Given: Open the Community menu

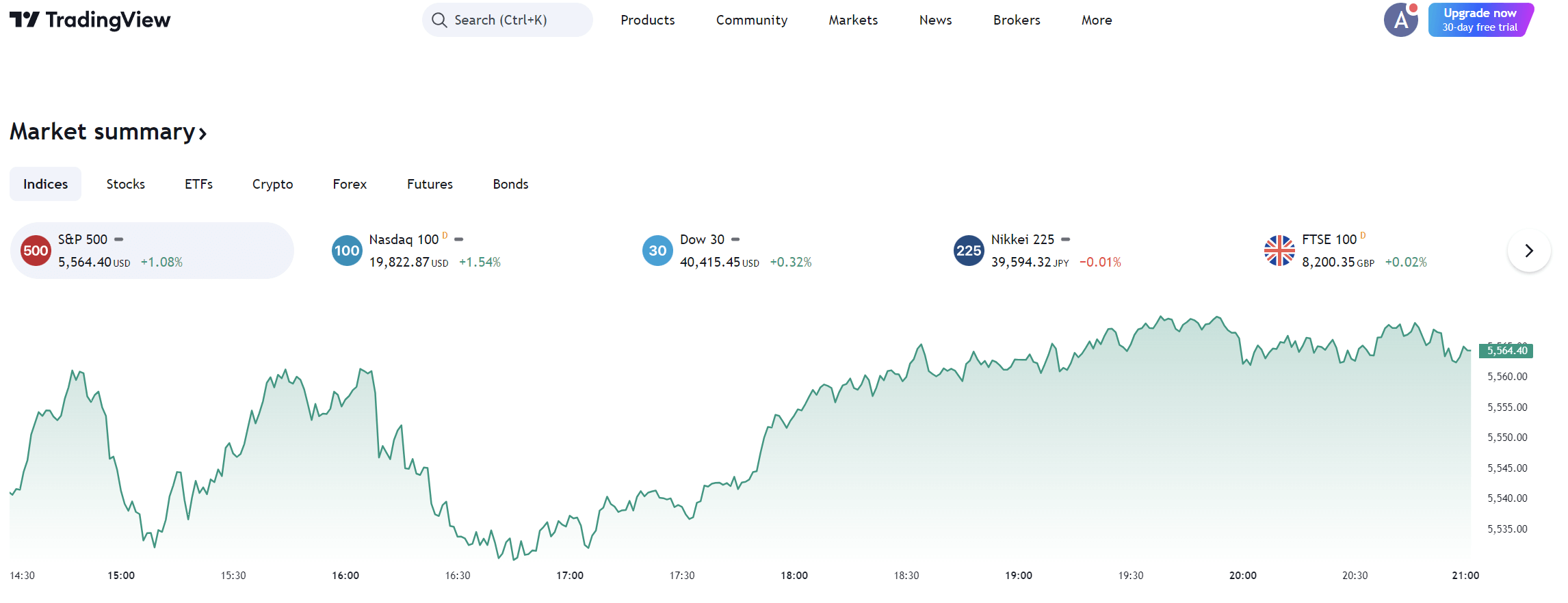Looking at the screenshot, I should 751,20.
